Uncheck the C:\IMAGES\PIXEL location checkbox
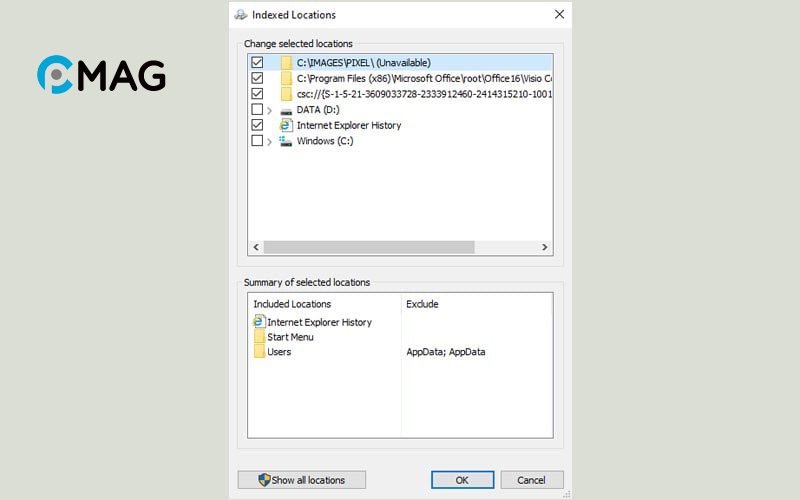 click(x=257, y=62)
